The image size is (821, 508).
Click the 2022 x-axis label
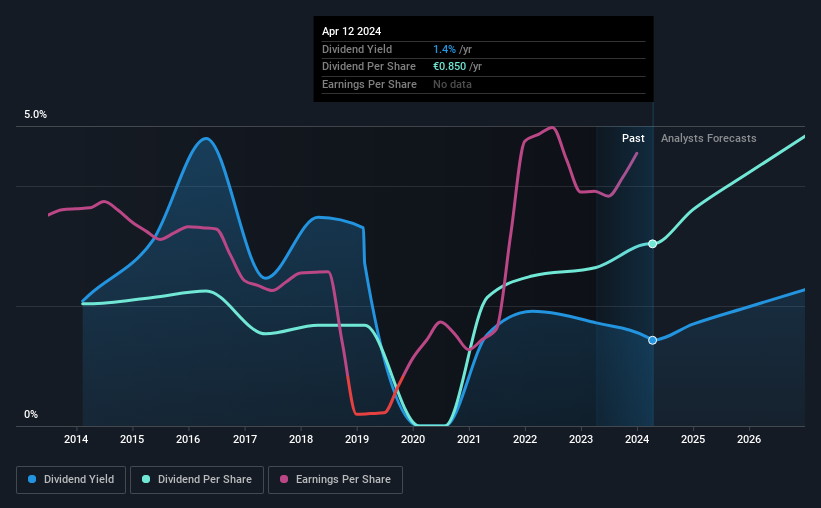[x=525, y=439]
